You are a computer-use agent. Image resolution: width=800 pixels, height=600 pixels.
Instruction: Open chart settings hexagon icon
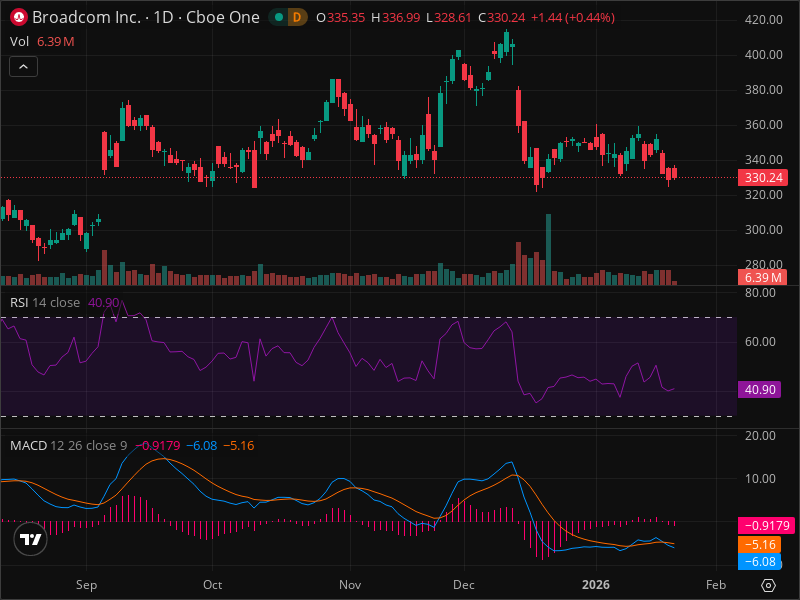[768, 585]
